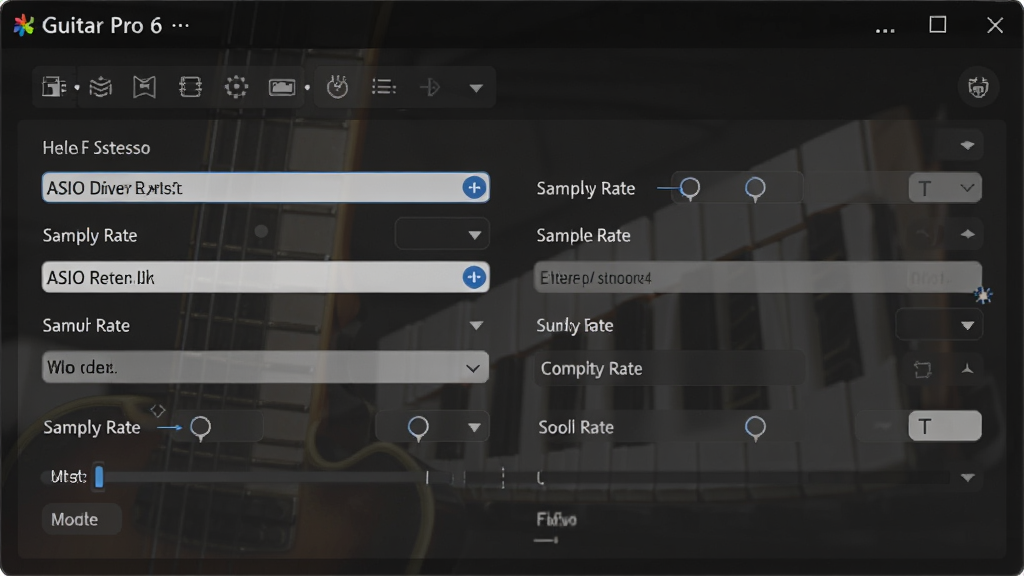
Task: Open the gear settings toolbar icon
Action: point(236,87)
